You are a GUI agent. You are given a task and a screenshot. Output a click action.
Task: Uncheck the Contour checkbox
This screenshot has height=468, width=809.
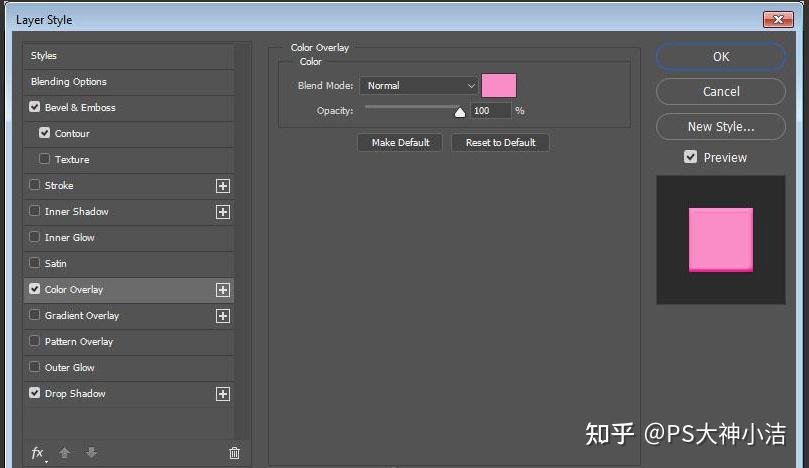tap(44, 133)
